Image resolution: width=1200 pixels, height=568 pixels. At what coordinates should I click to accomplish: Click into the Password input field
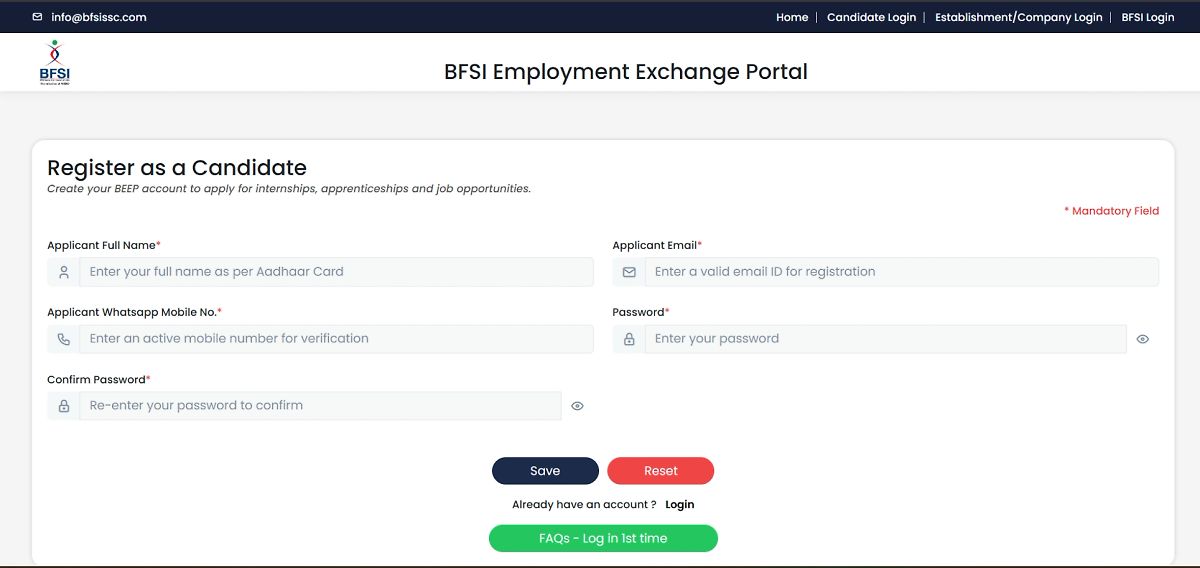[885, 339]
